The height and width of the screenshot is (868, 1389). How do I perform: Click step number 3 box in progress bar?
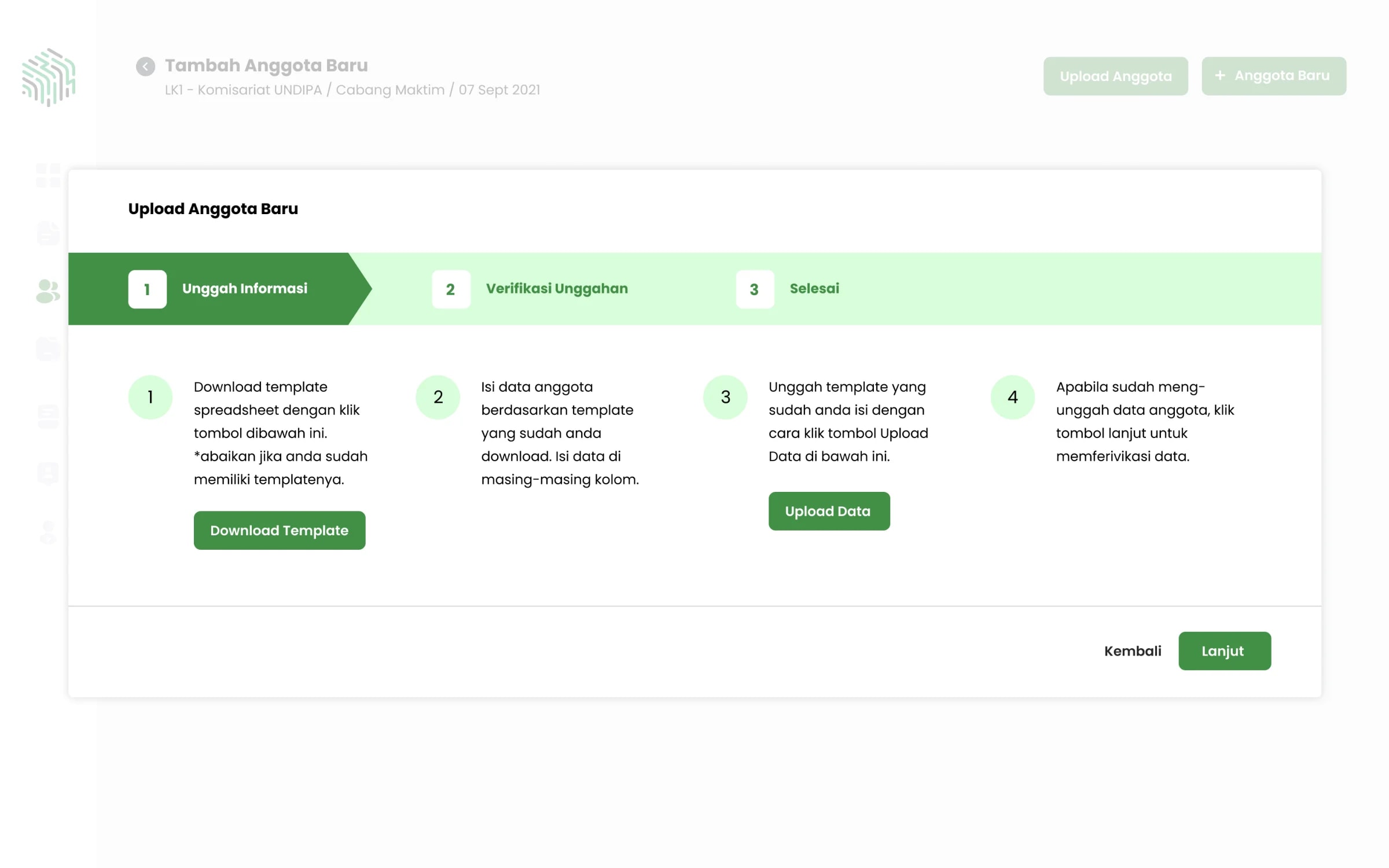[755, 289]
